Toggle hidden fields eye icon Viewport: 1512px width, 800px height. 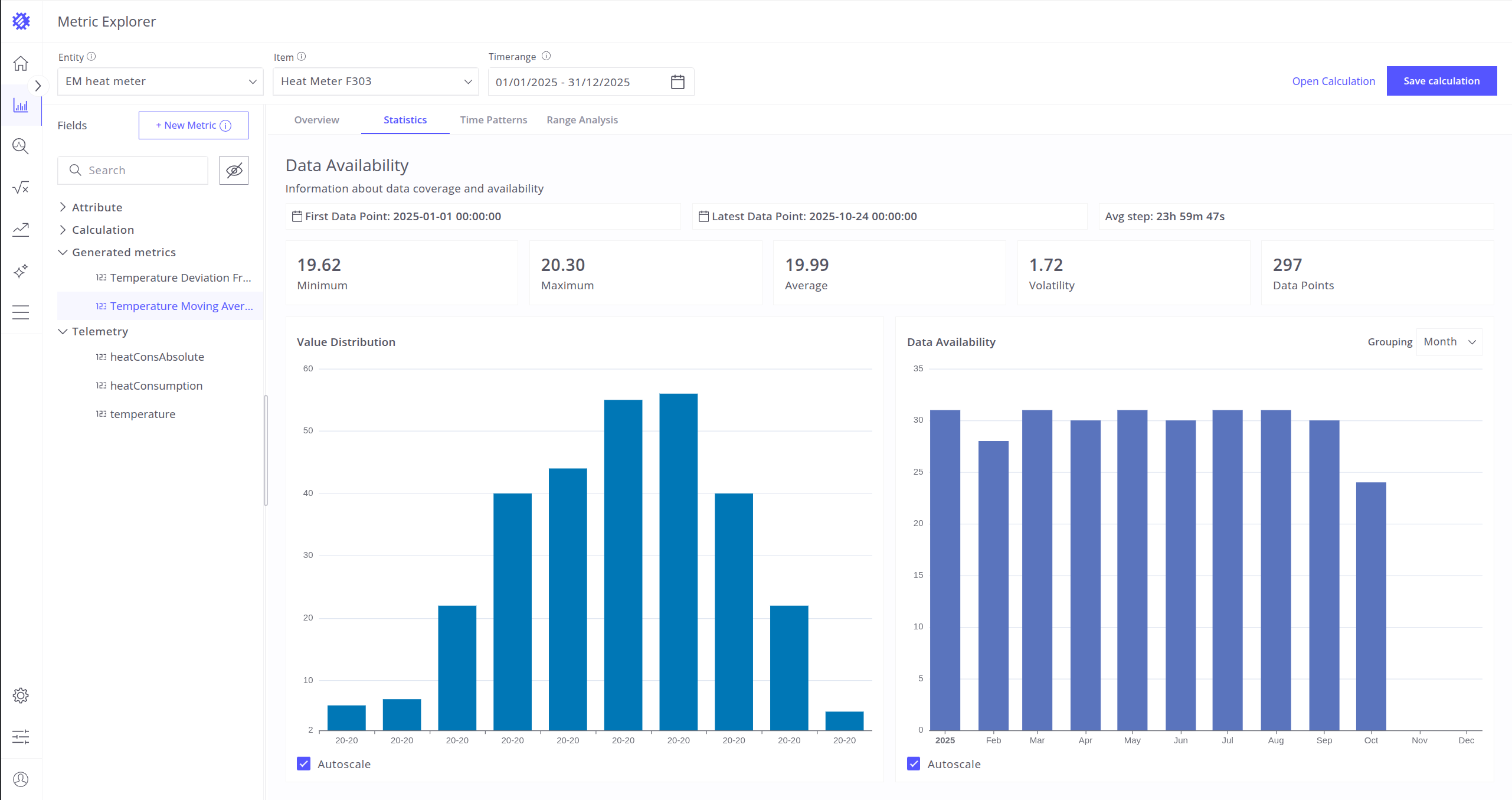coord(234,171)
